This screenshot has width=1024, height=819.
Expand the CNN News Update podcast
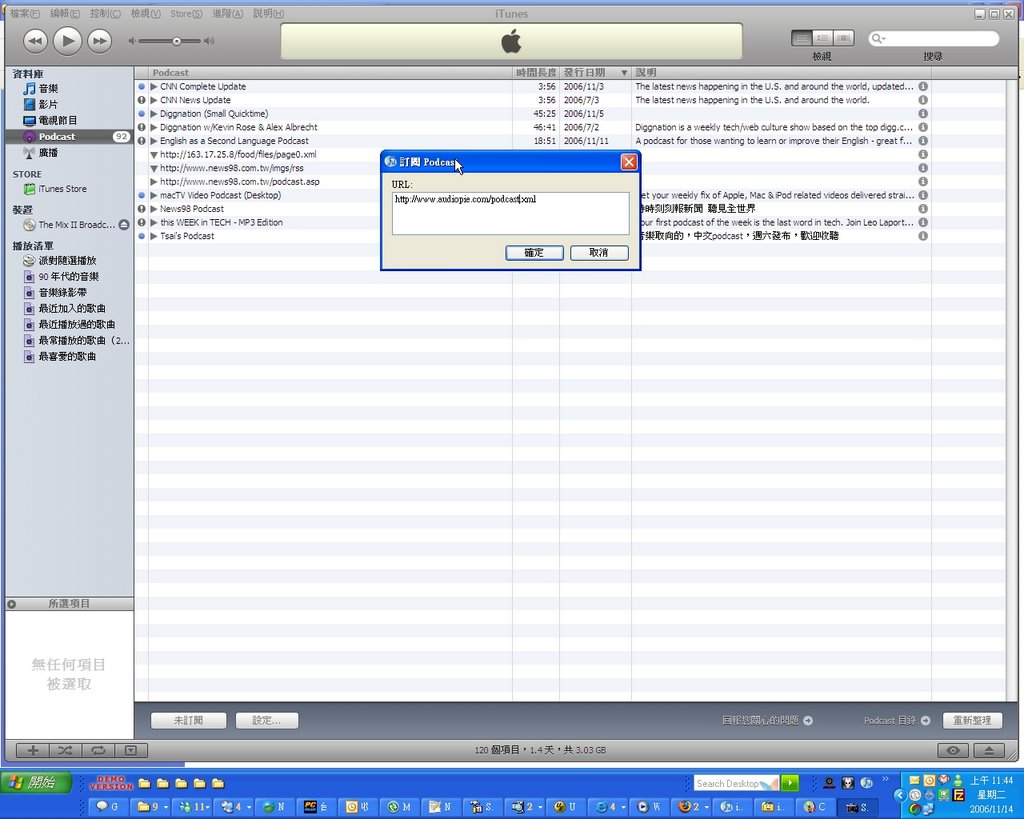(x=153, y=100)
